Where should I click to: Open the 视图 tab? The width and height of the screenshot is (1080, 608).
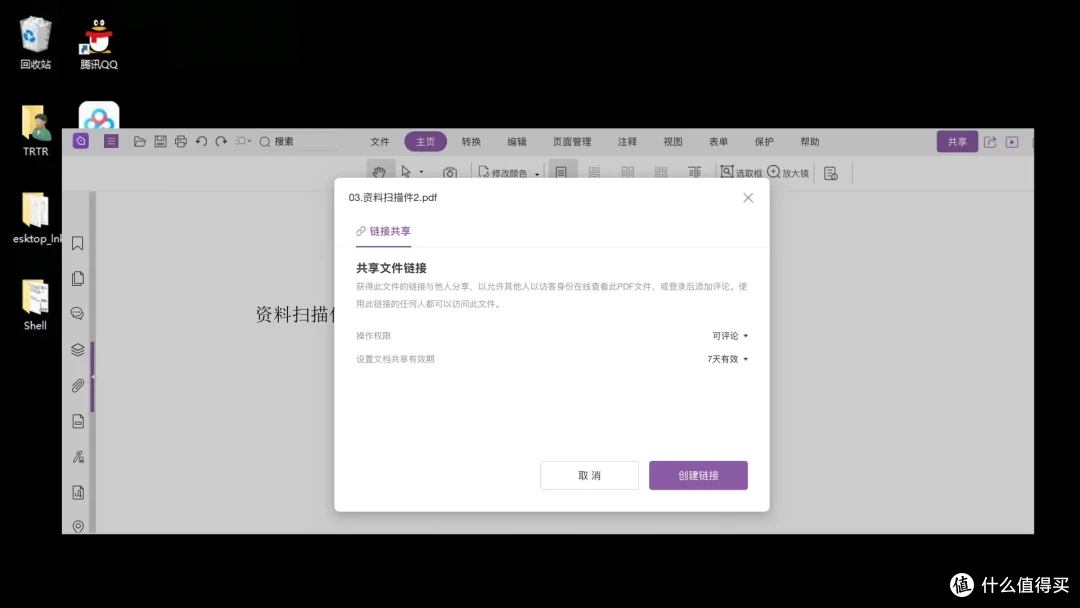(x=673, y=142)
